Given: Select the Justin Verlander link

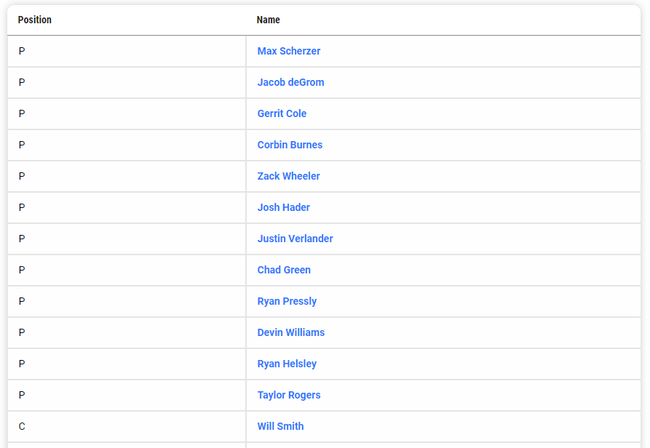Looking at the screenshot, I should pos(295,239).
